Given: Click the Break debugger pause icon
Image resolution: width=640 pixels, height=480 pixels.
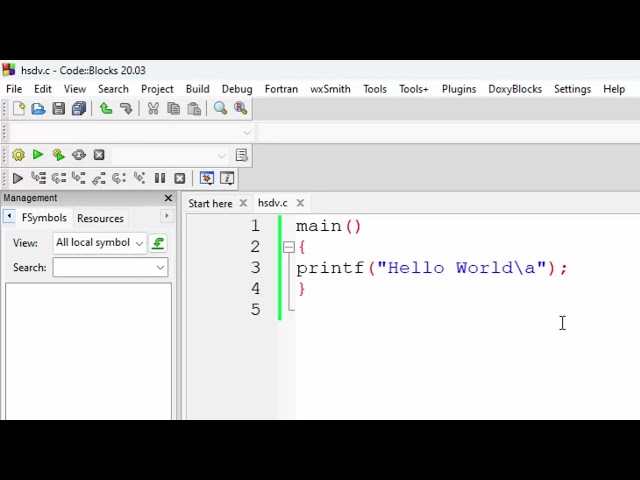Looking at the screenshot, I should [x=160, y=178].
